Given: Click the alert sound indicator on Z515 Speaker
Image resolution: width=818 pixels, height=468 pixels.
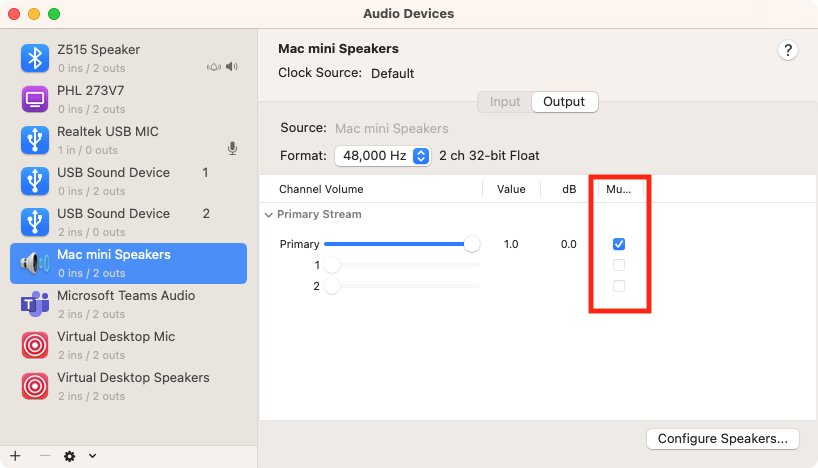Looking at the screenshot, I should click(214, 67).
